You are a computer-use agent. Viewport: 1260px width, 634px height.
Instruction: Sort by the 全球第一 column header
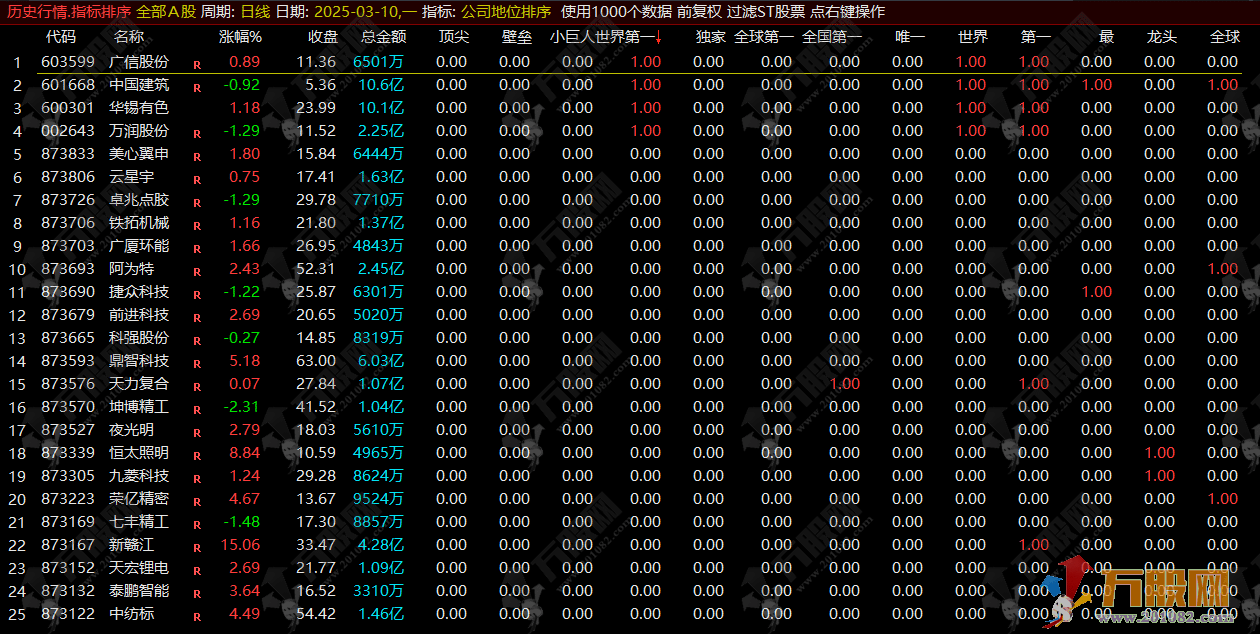pyautogui.click(x=764, y=37)
